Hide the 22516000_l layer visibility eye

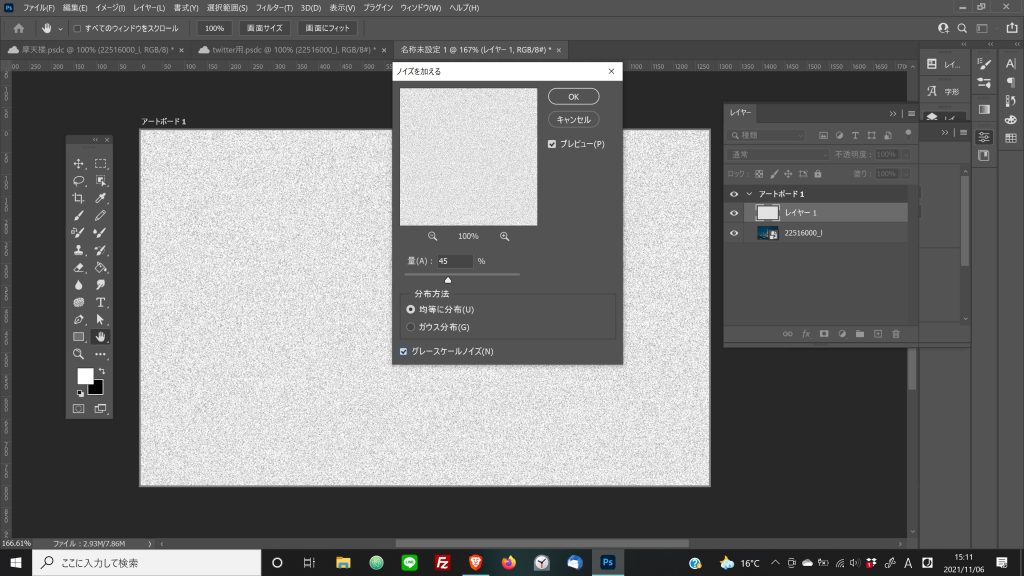pyautogui.click(x=734, y=233)
